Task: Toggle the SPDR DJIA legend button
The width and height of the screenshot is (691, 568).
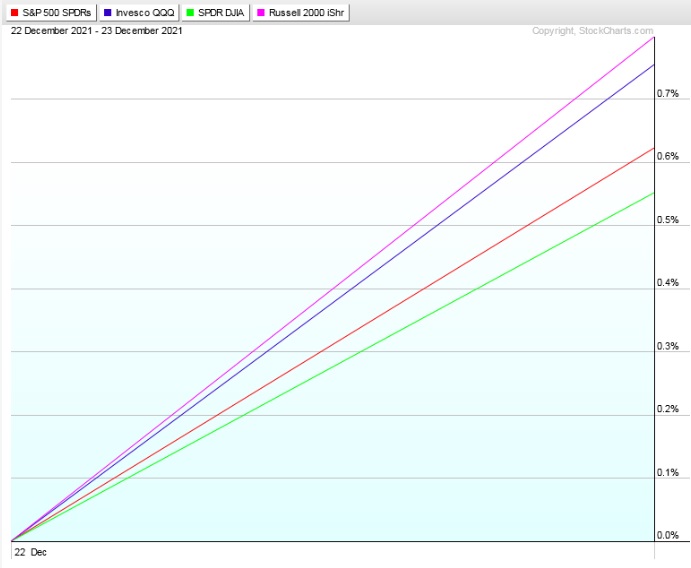Action: [x=216, y=12]
